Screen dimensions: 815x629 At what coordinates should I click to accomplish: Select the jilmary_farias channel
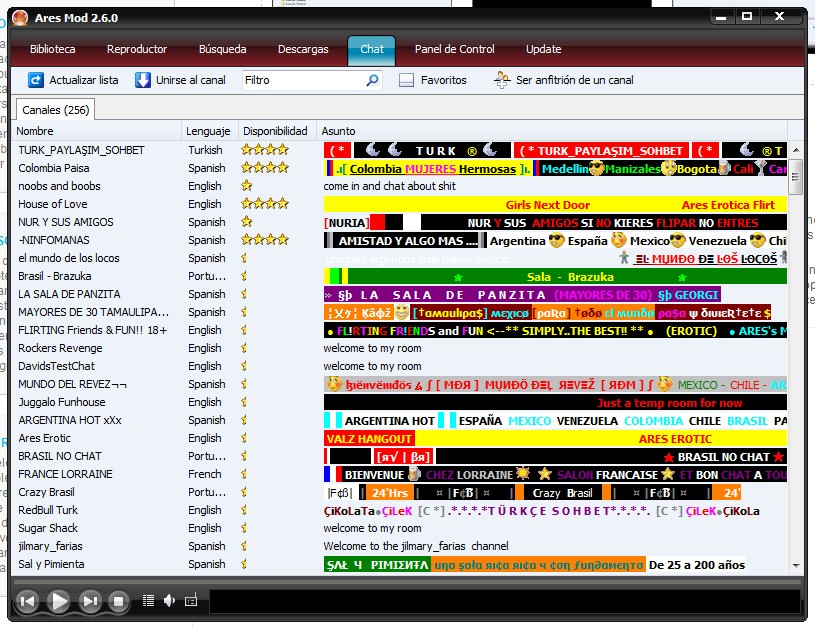tap(399, 546)
